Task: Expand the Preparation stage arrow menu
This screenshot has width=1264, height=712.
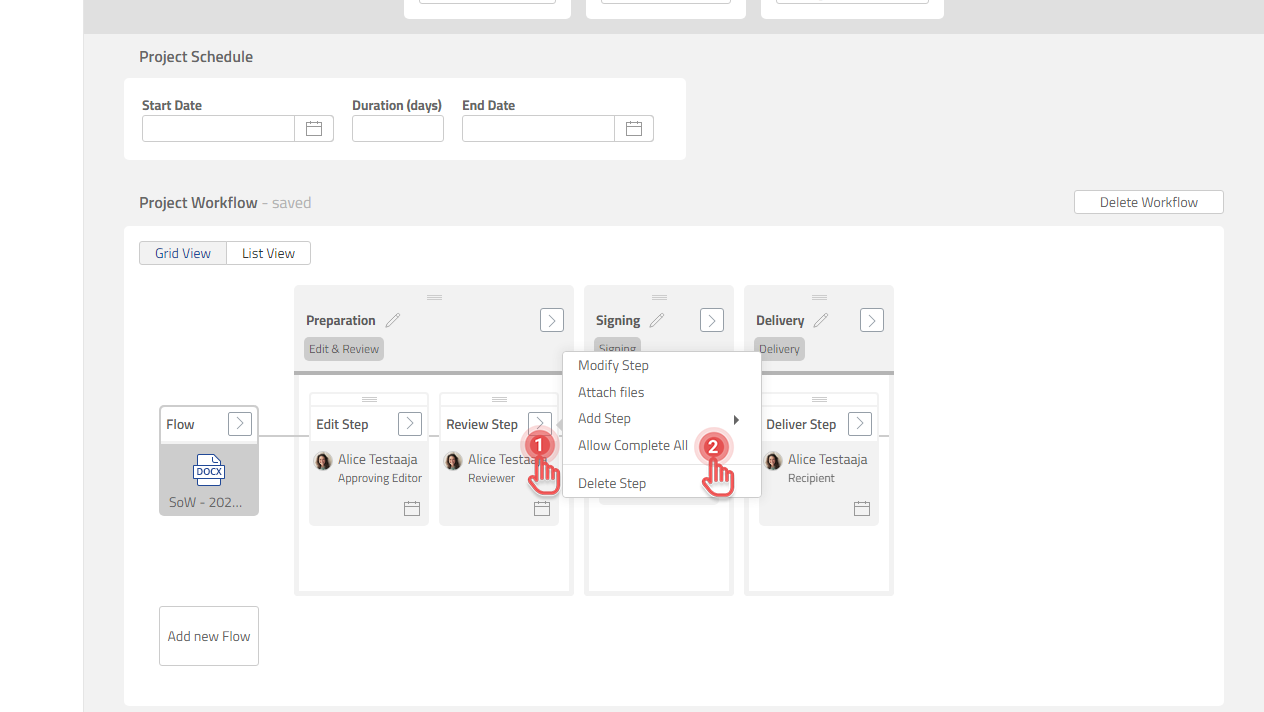Action: click(552, 320)
